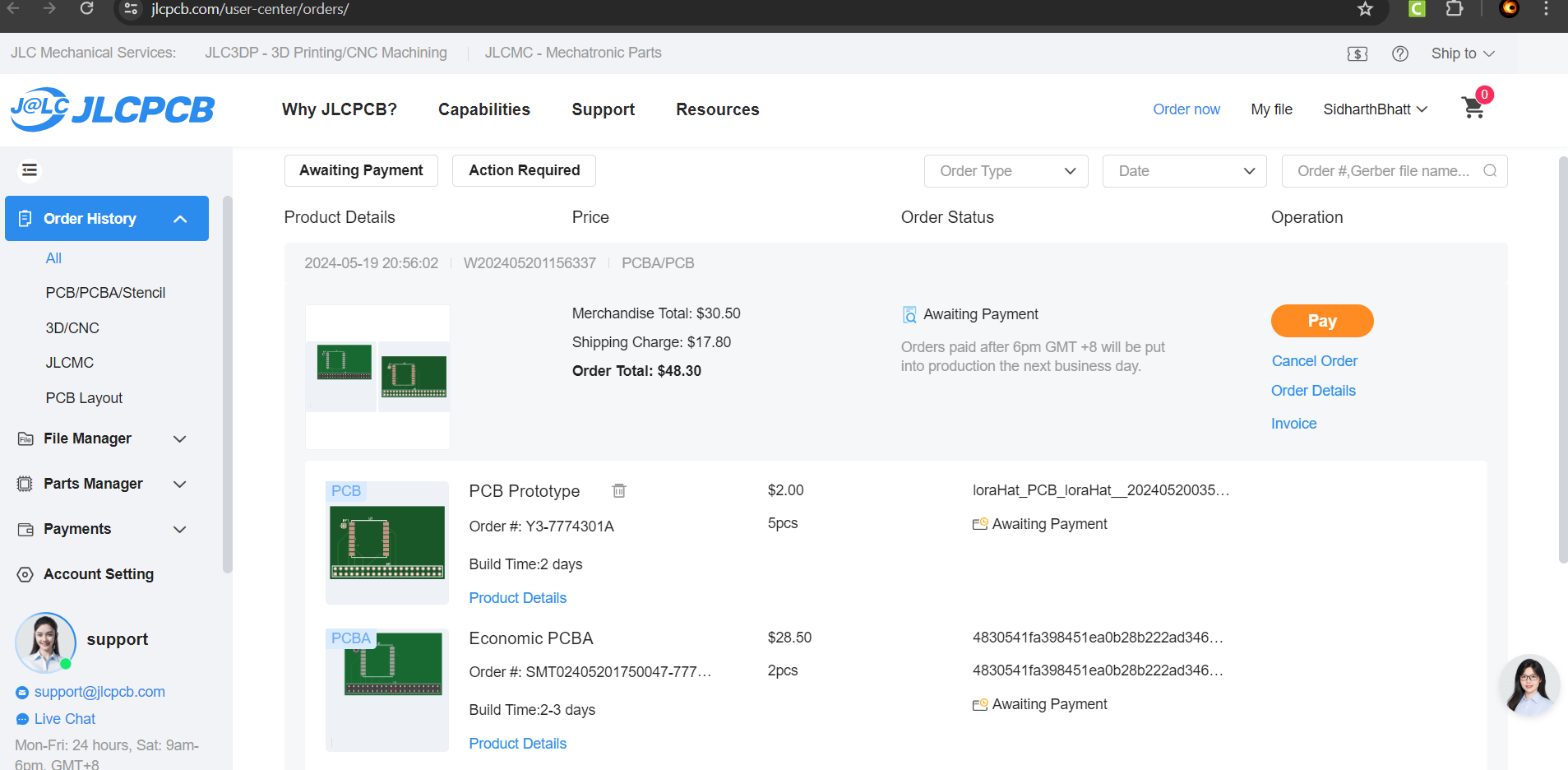The width and height of the screenshot is (1568, 770).
Task: Click the orange Pay button
Action: pyautogui.click(x=1322, y=321)
